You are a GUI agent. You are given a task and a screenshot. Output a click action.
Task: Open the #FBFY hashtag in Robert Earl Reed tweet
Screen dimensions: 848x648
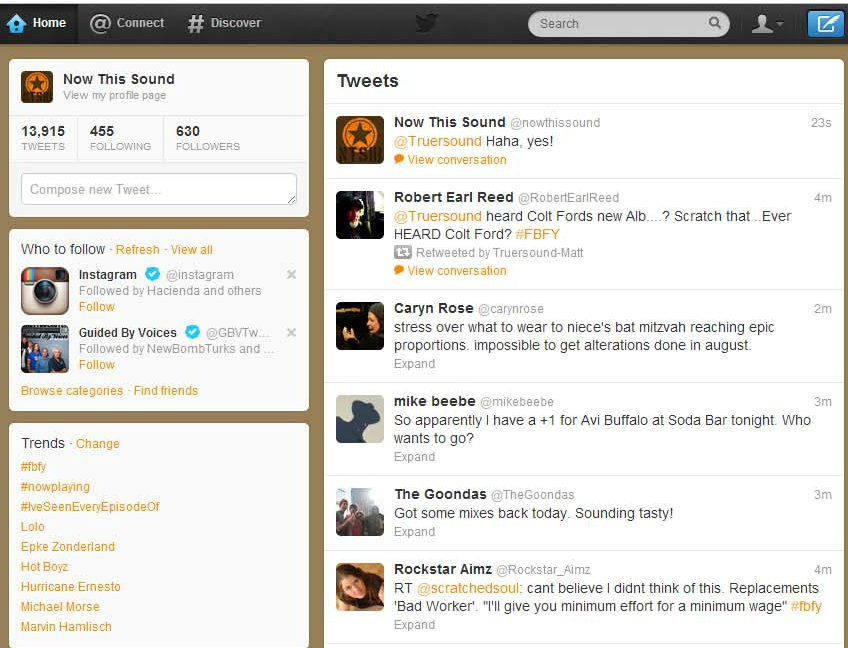[x=538, y=234]
